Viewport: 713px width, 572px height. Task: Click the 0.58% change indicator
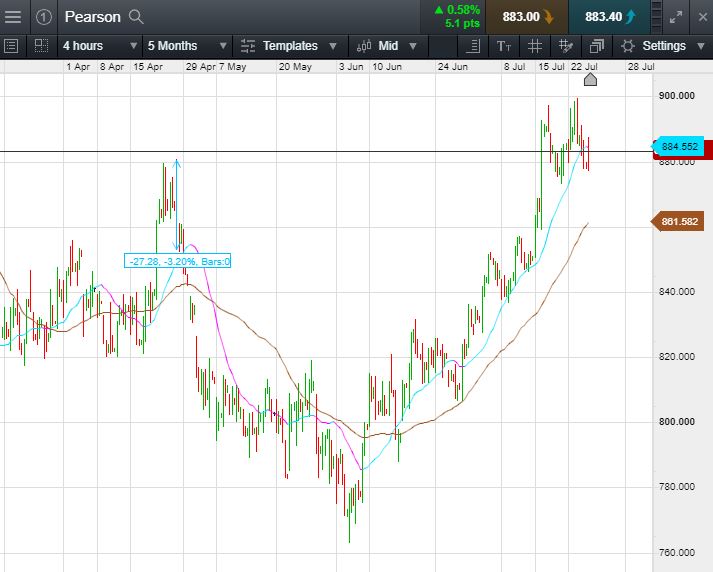(x=457, y=10)
